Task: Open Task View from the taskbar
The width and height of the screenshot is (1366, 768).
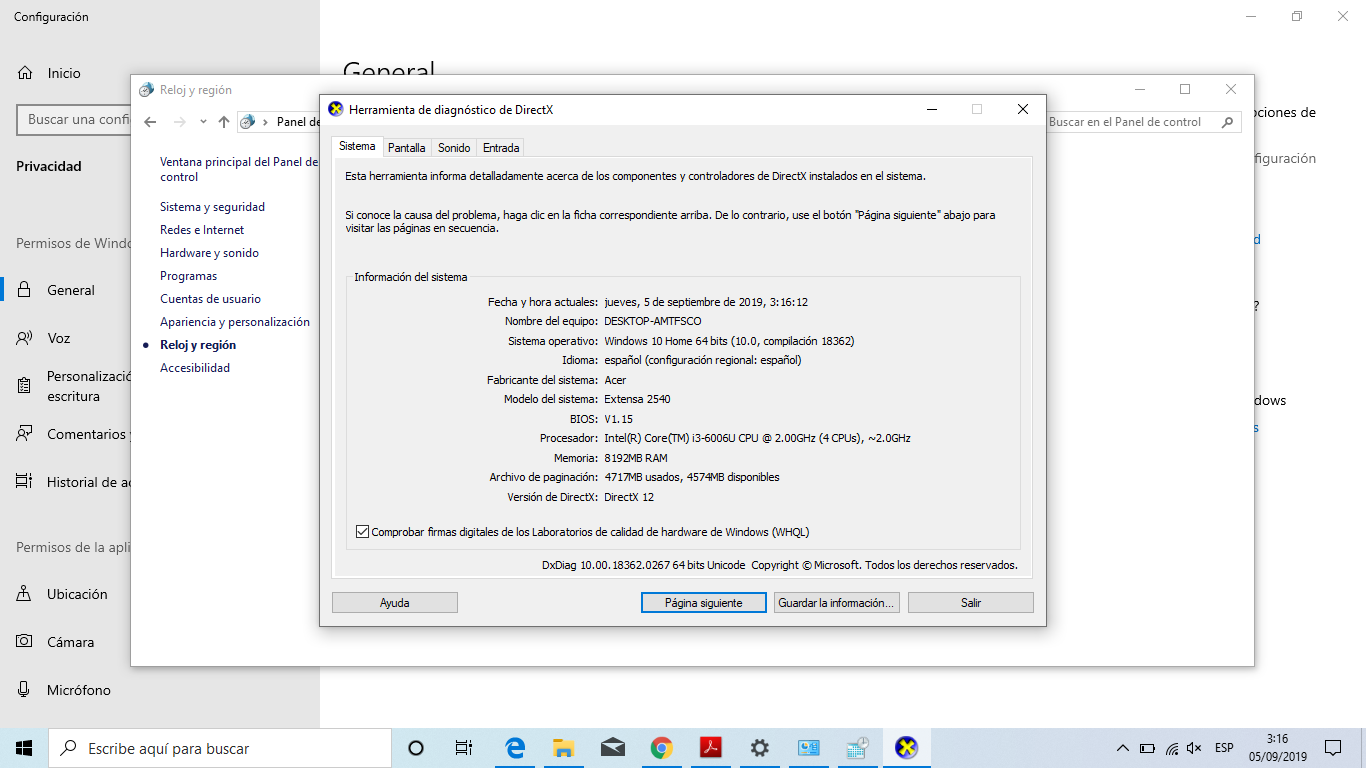Action: pos(464,748)
